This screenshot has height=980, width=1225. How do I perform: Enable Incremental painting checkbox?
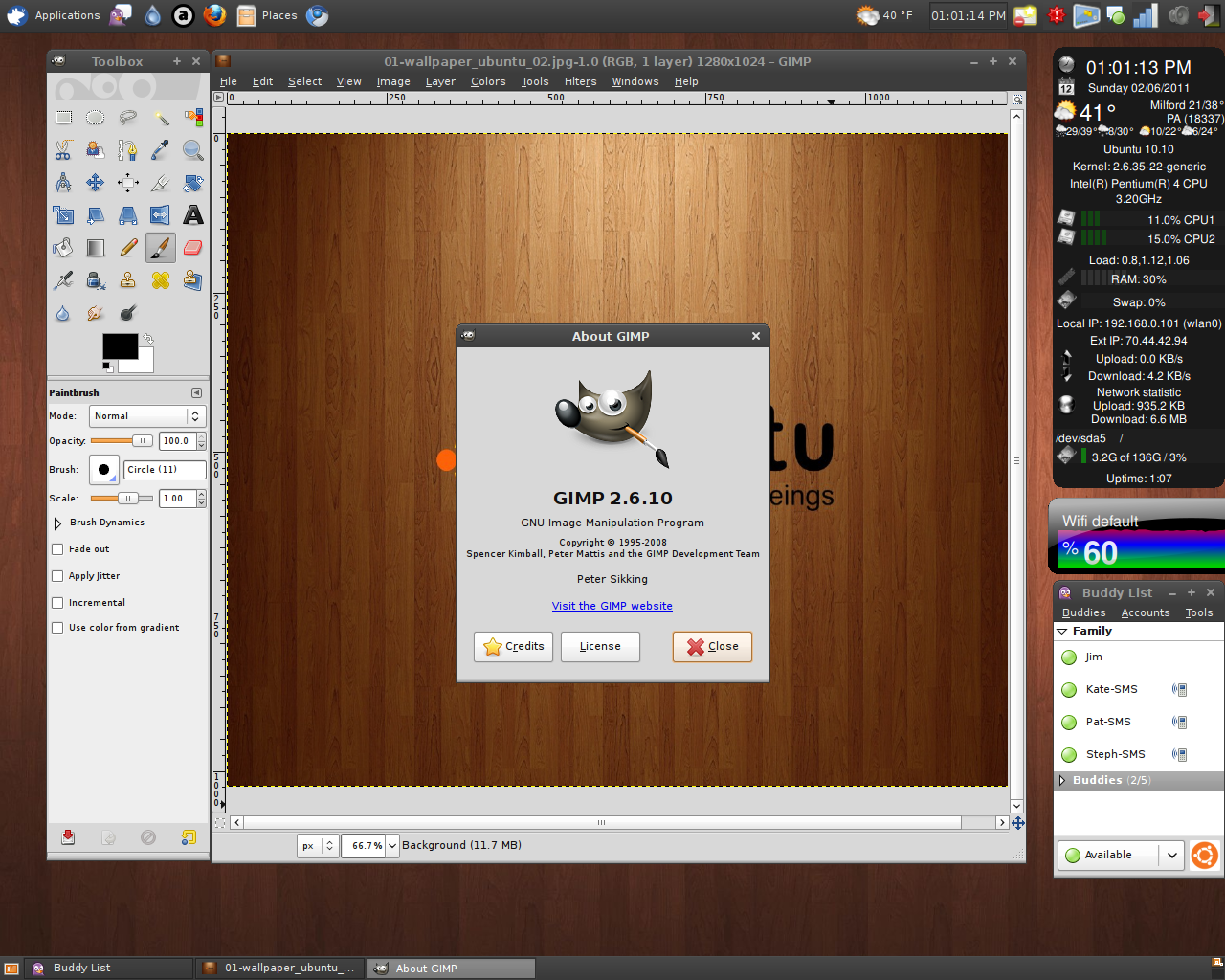[57, 603]
